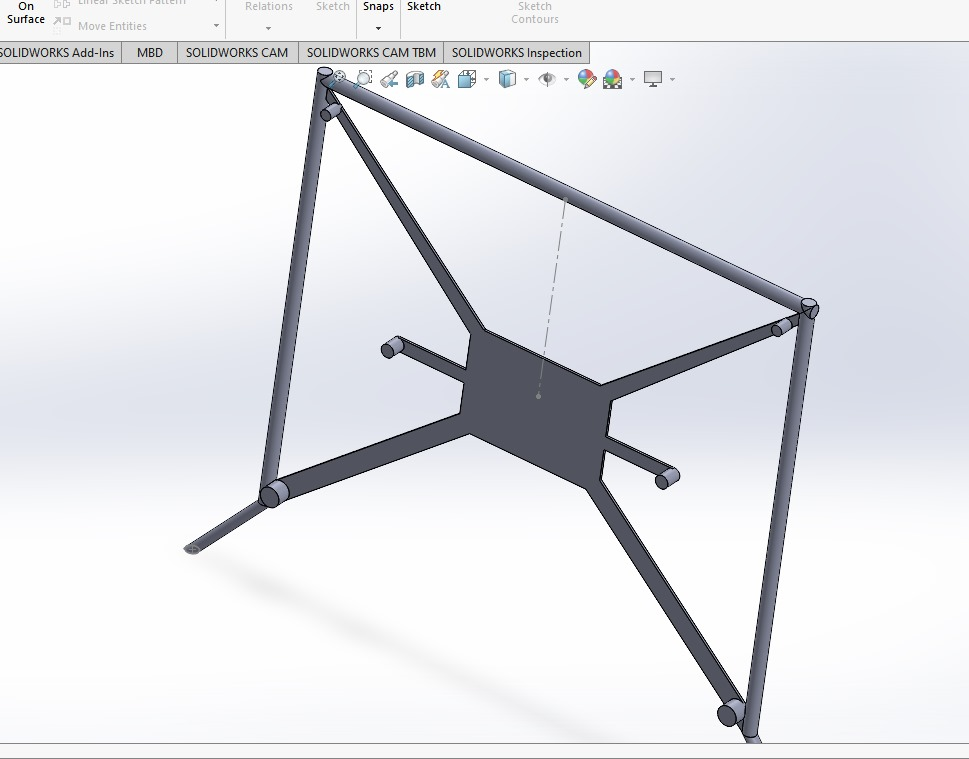
Task: Open the SOLIDWORKS Inspection tab
Action: point(516,53)
